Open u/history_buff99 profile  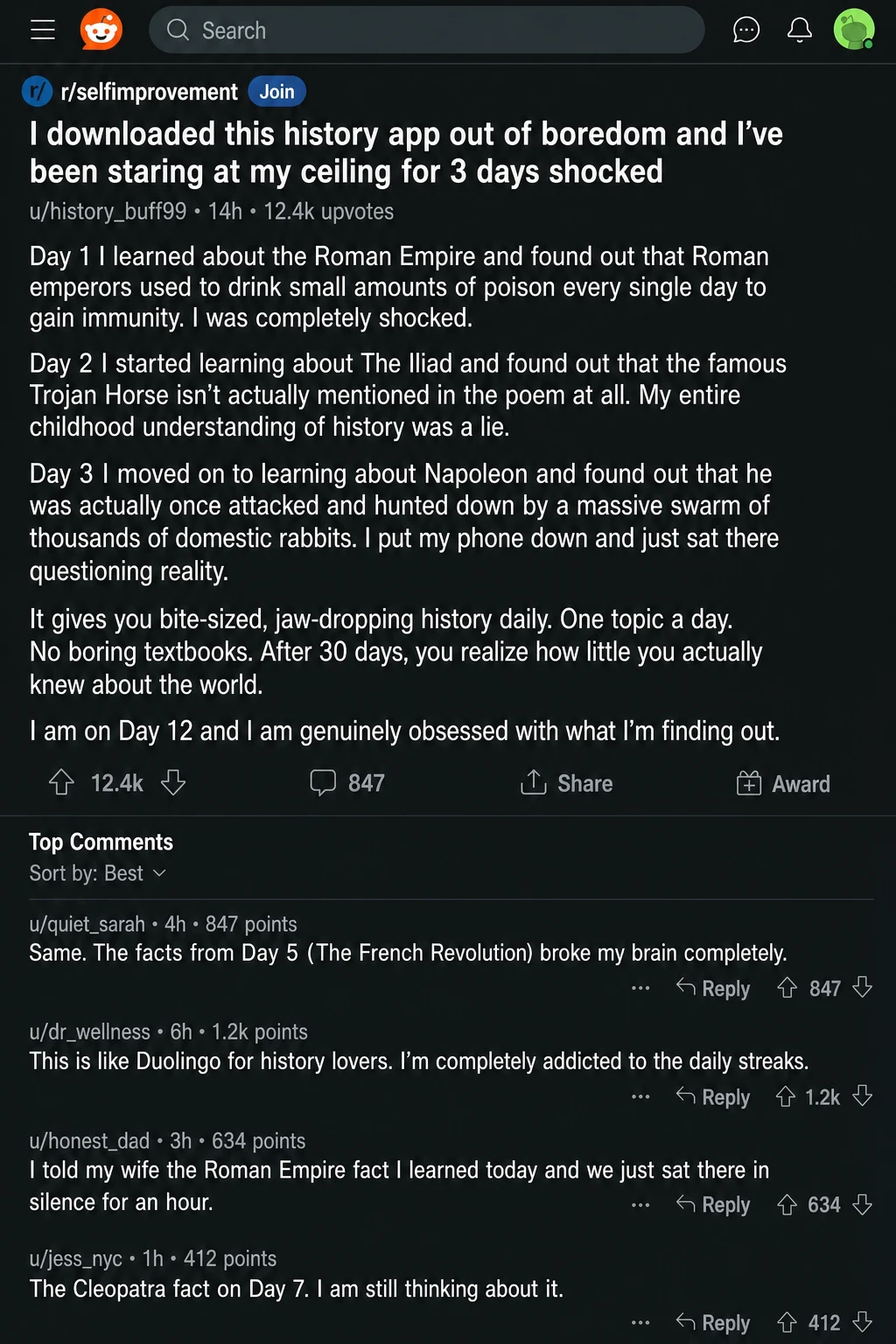(108, 212)
